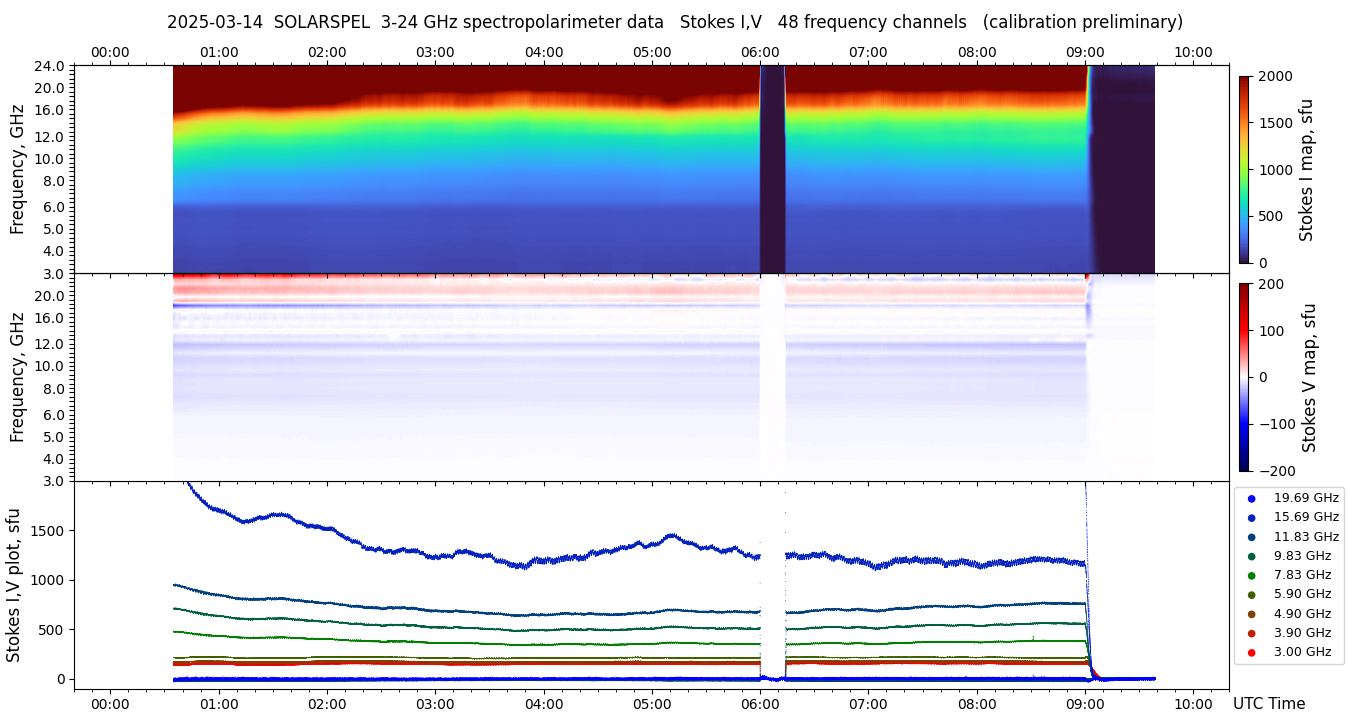The image size is (1350, 725).
Task: Click the 4.90 GHz brown legend dot
Action: click(x=1251, y=614)
